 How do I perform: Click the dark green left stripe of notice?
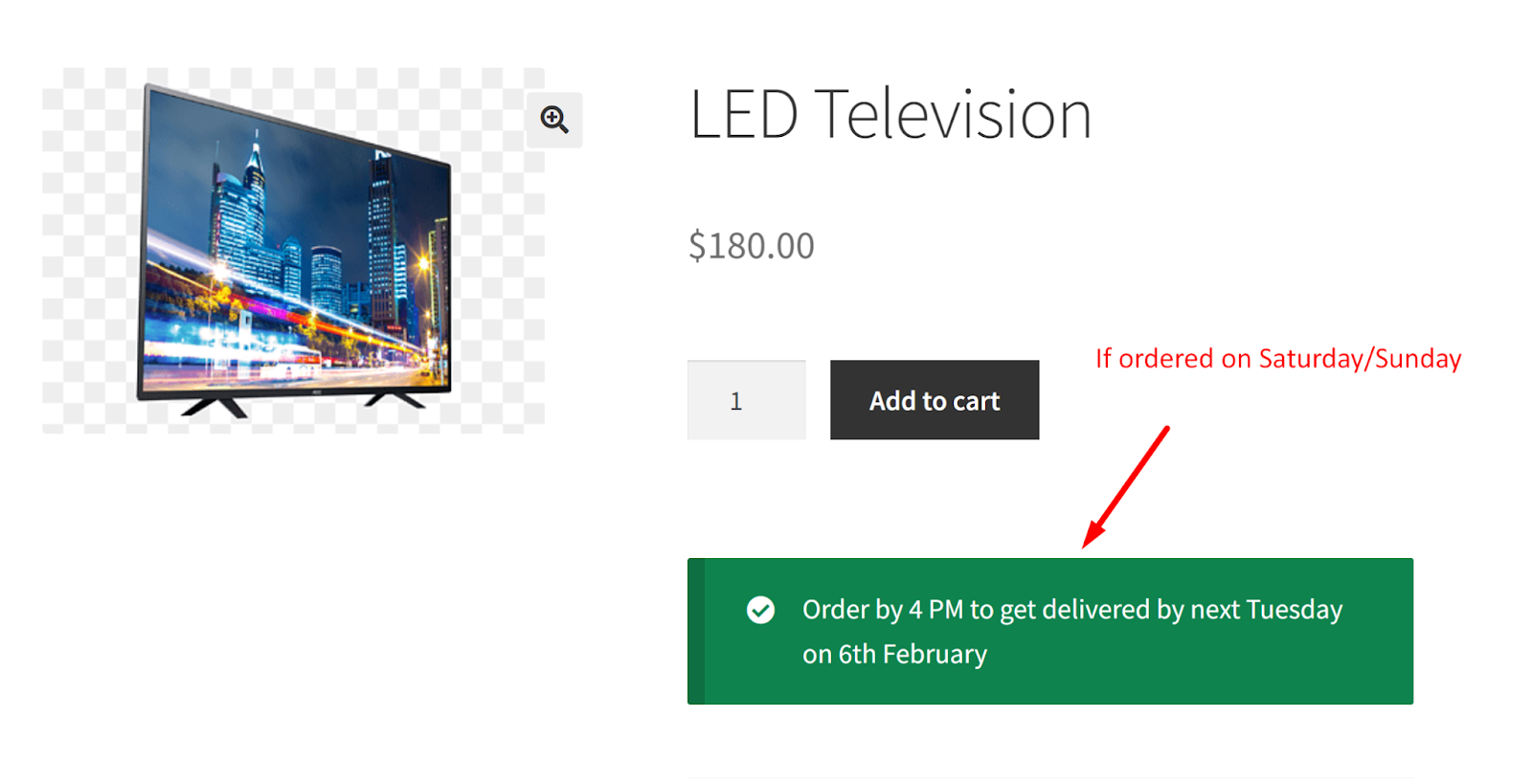(696, 632)
